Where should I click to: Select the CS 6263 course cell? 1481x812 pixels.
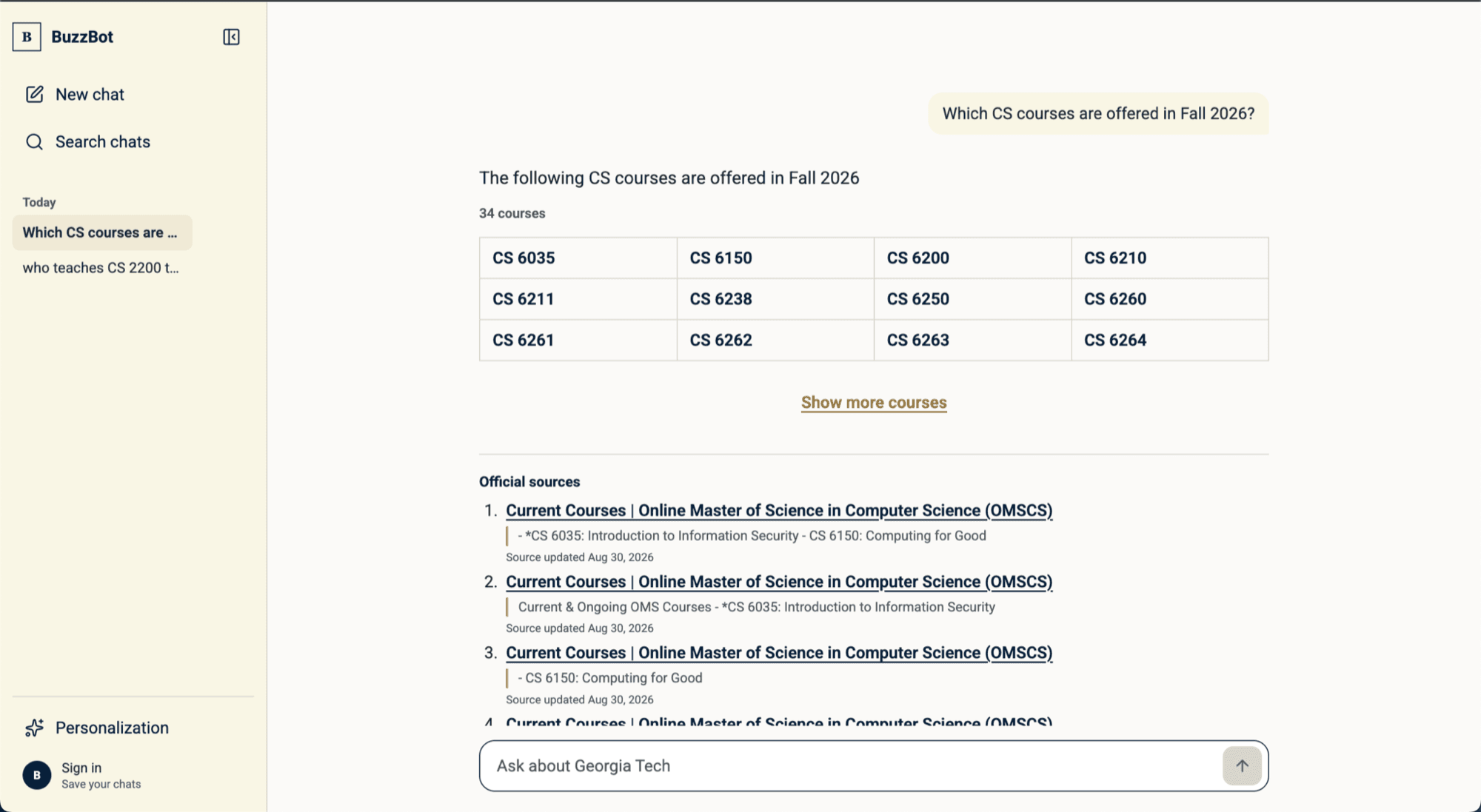(x=972, y=340)
